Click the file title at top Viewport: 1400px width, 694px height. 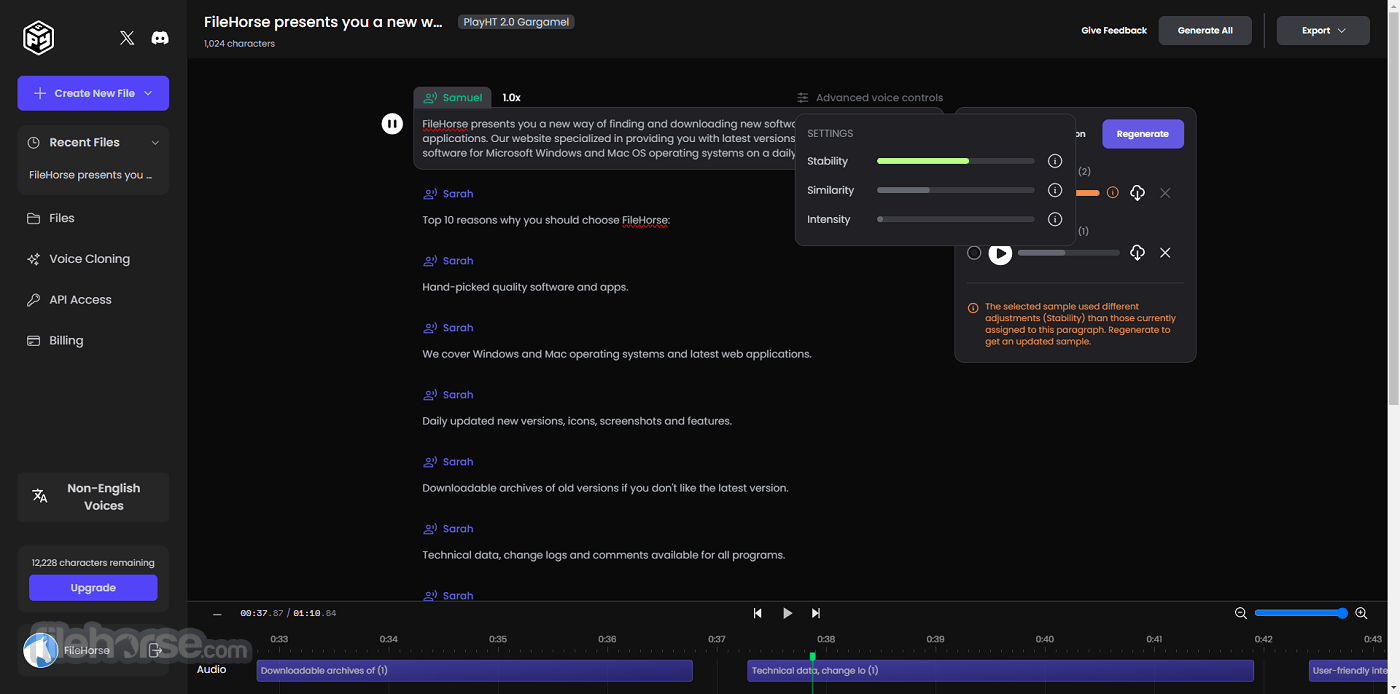323,22
